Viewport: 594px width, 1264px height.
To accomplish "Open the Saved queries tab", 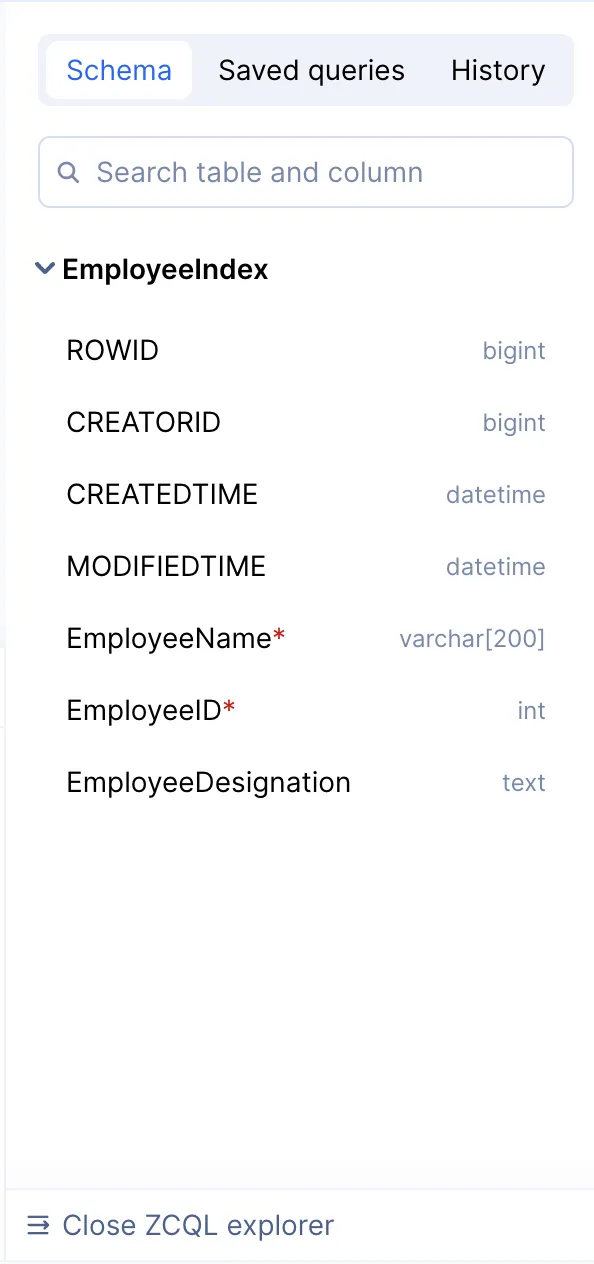I will click(x=312, y=70).
